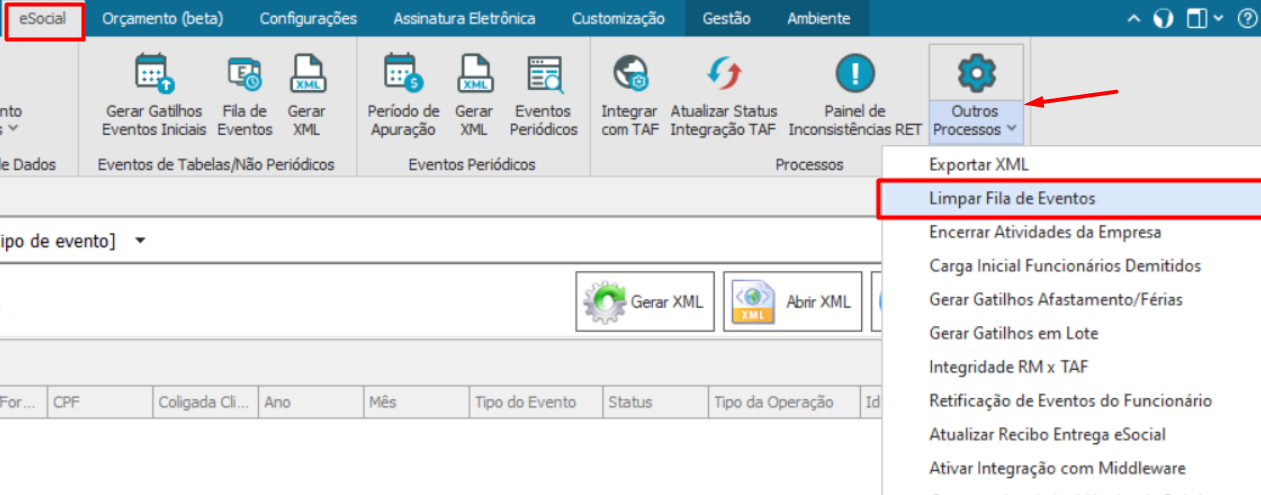This screenshot has height=495, width=1261.
Task: Click Atualizar Status Integração TAF
Action: [724, 95]
